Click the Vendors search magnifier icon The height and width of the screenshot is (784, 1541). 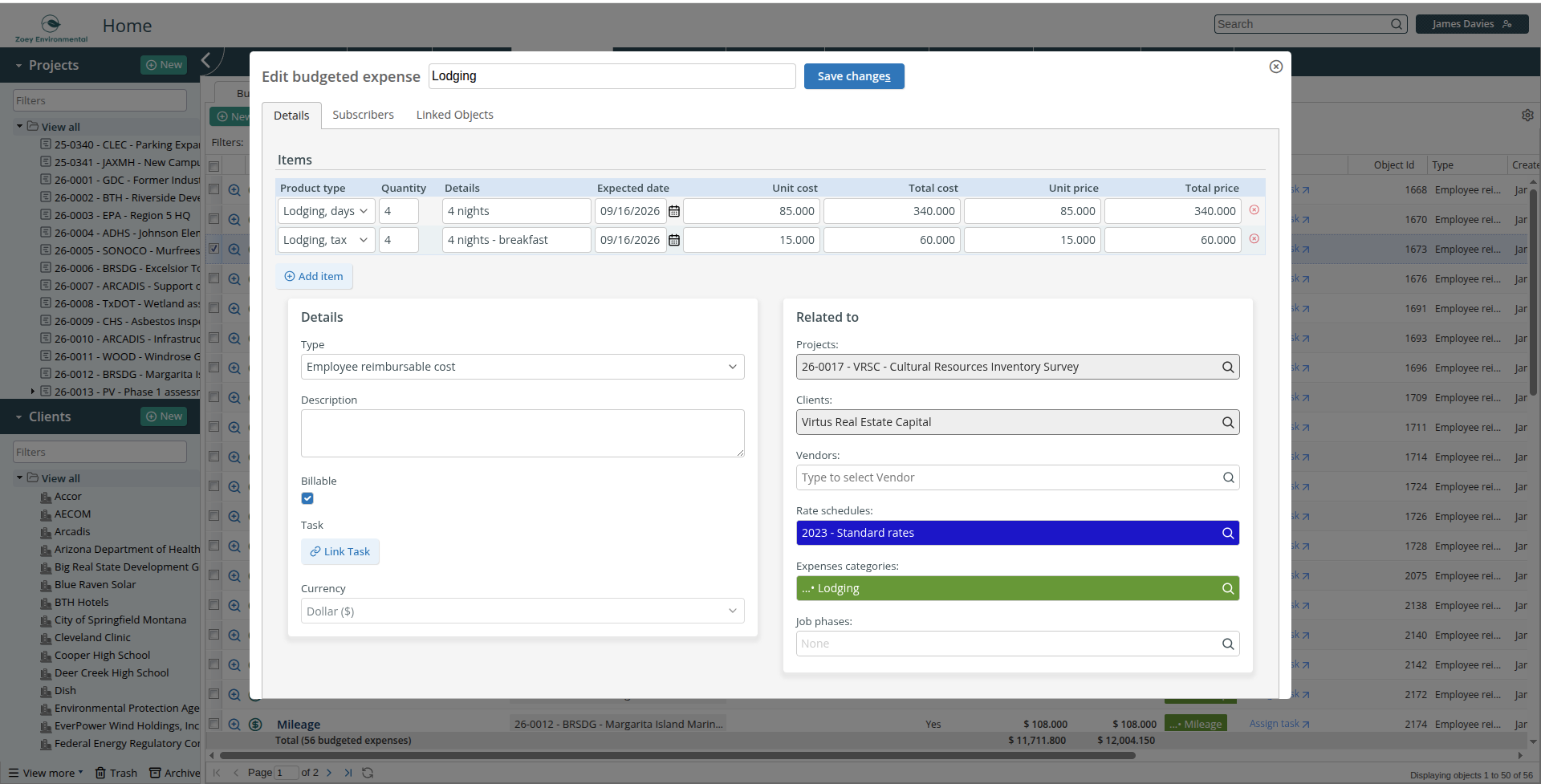pos(1227,477)
